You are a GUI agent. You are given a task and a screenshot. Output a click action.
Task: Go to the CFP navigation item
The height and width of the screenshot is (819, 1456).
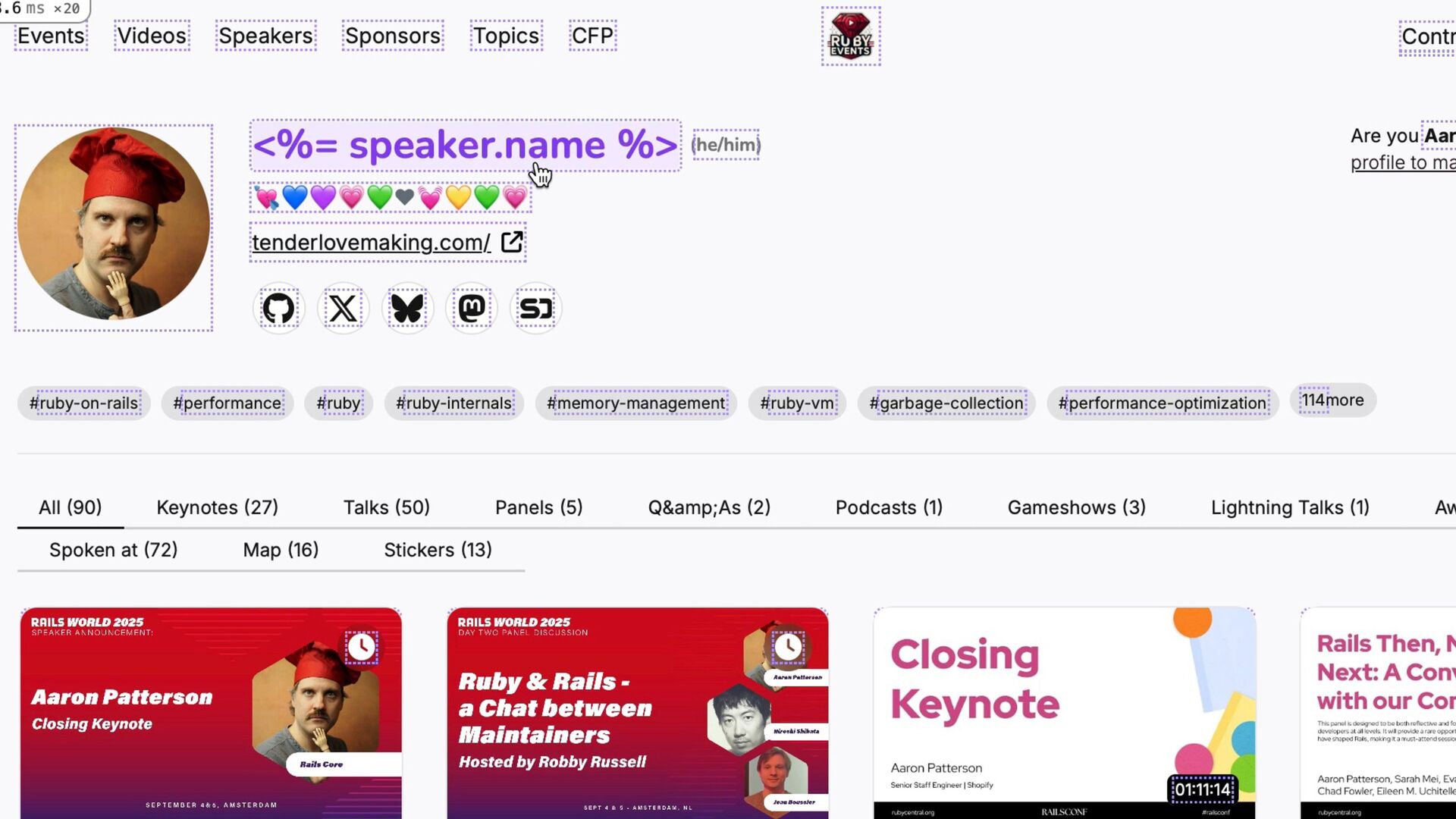(592, 36)
